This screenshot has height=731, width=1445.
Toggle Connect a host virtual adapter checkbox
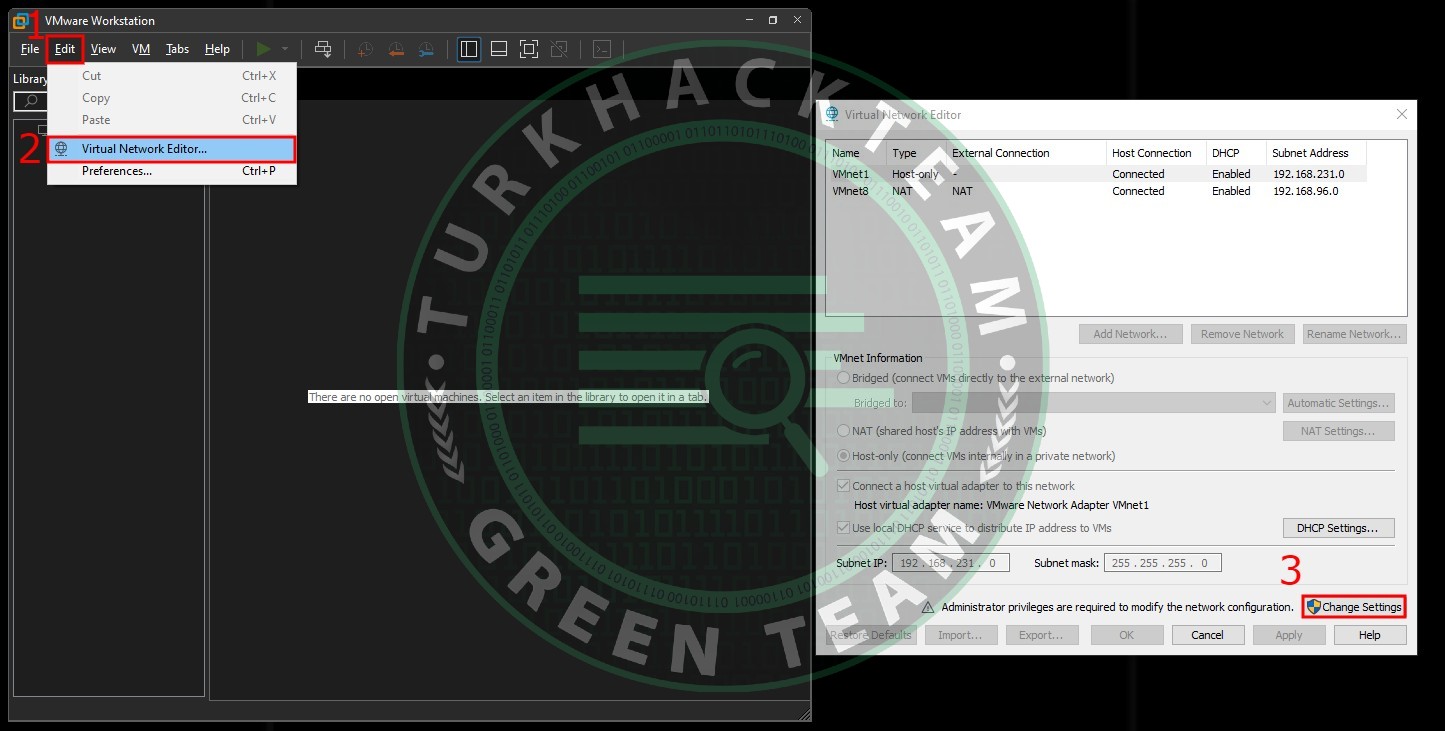point(843,486)
